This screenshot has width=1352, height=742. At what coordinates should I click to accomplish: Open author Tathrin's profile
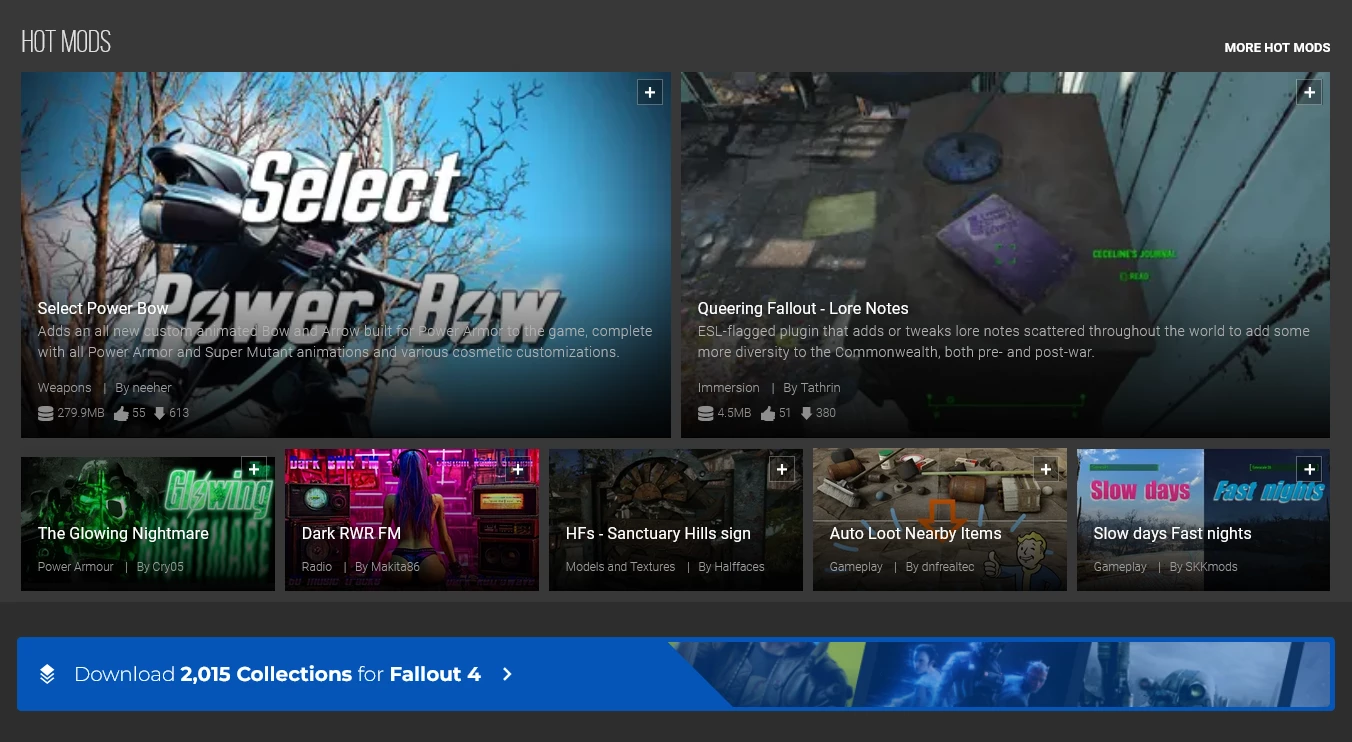coord(820,388)
